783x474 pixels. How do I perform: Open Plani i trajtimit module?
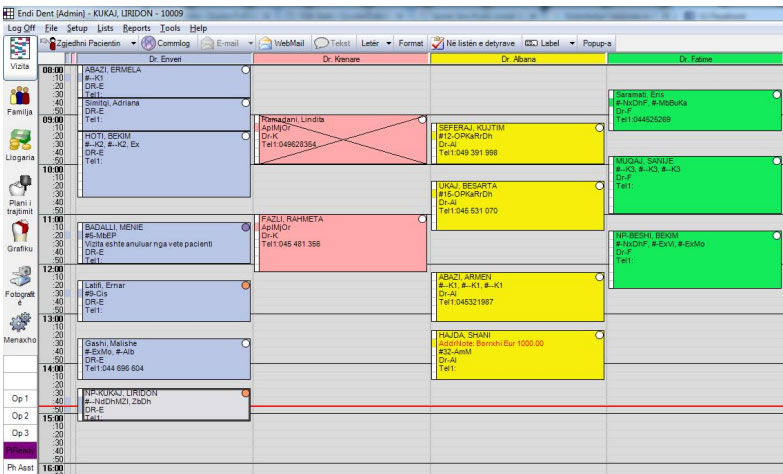coord(20,194)
